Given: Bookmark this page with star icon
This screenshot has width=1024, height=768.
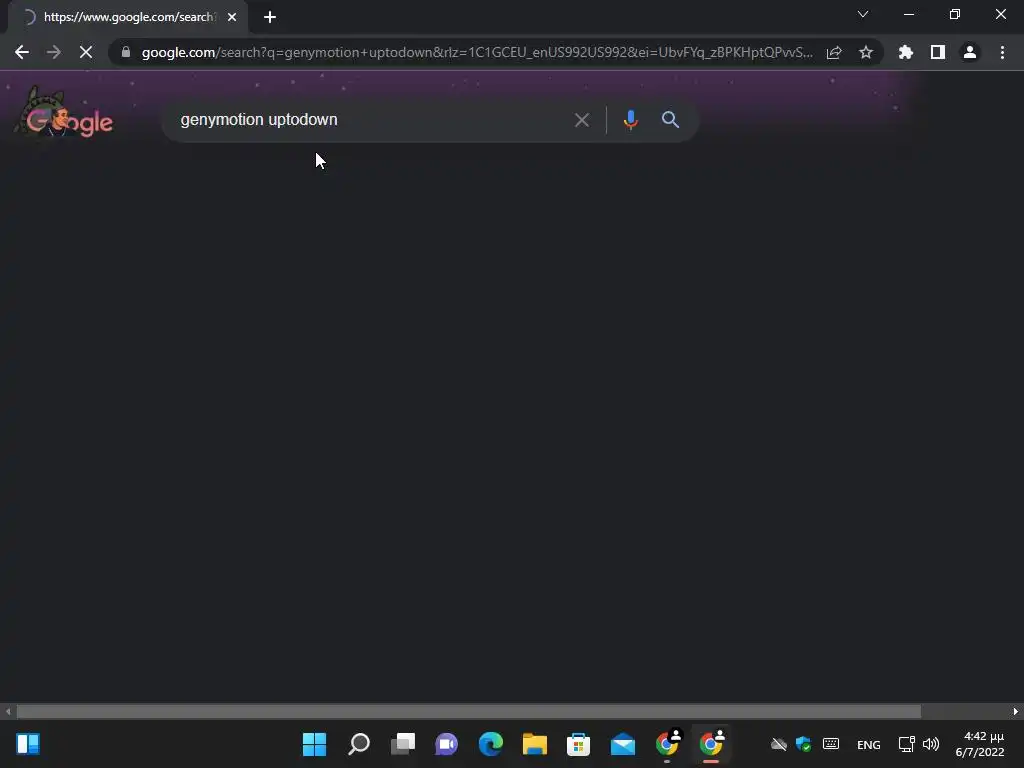Looking at the screenshot, I should click(x=866, y=52).
